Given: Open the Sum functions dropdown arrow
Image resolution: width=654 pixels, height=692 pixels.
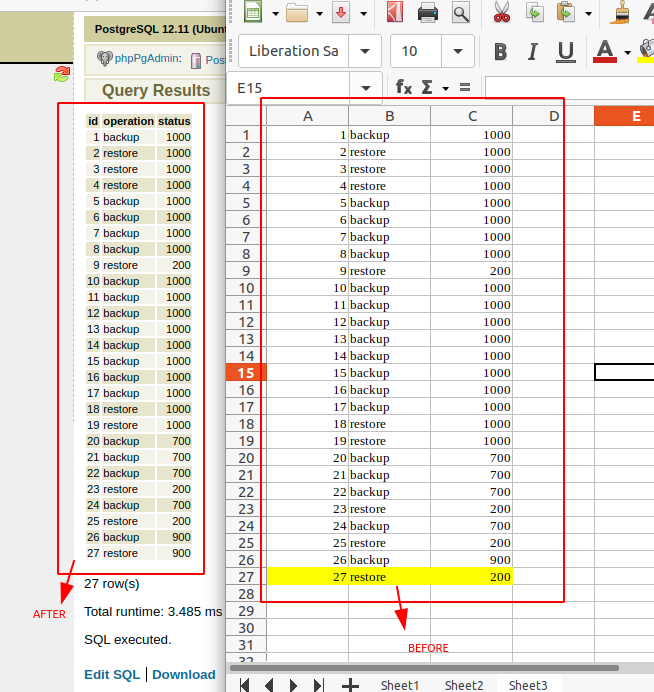Looking at the screenshot, I should 445,88.
